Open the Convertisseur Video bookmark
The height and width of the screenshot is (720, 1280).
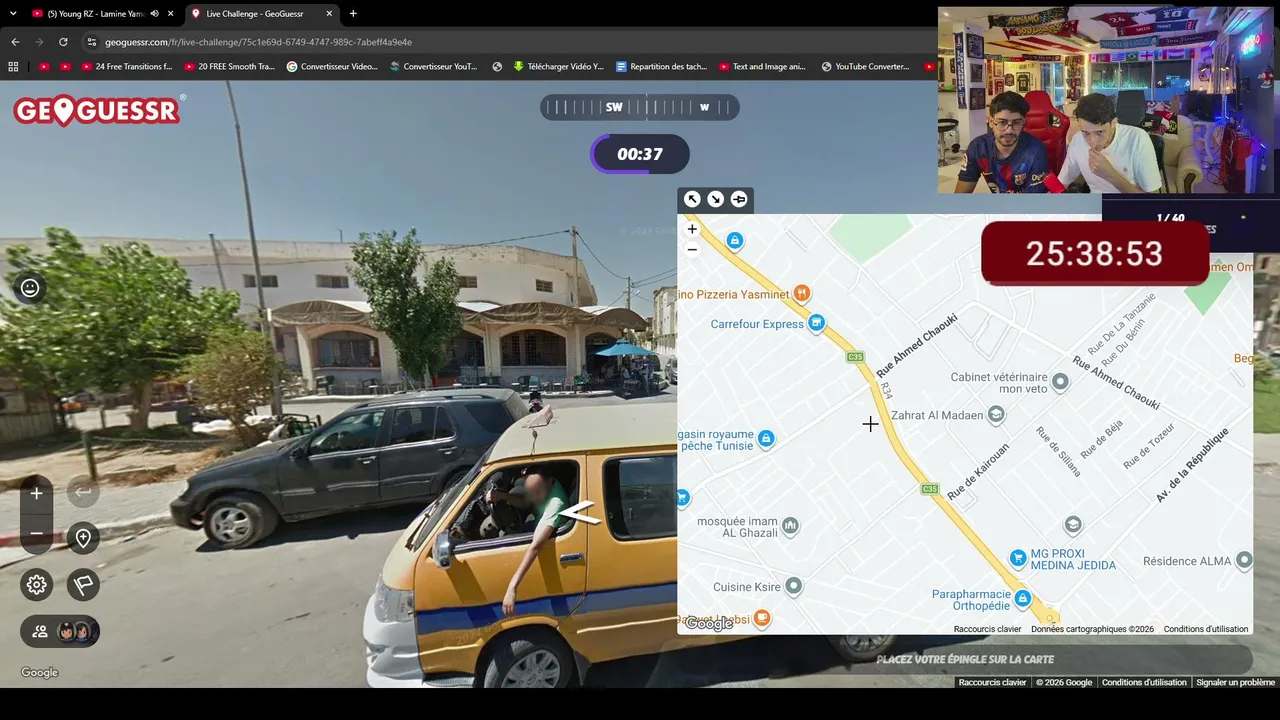click(x=332, y=67)
